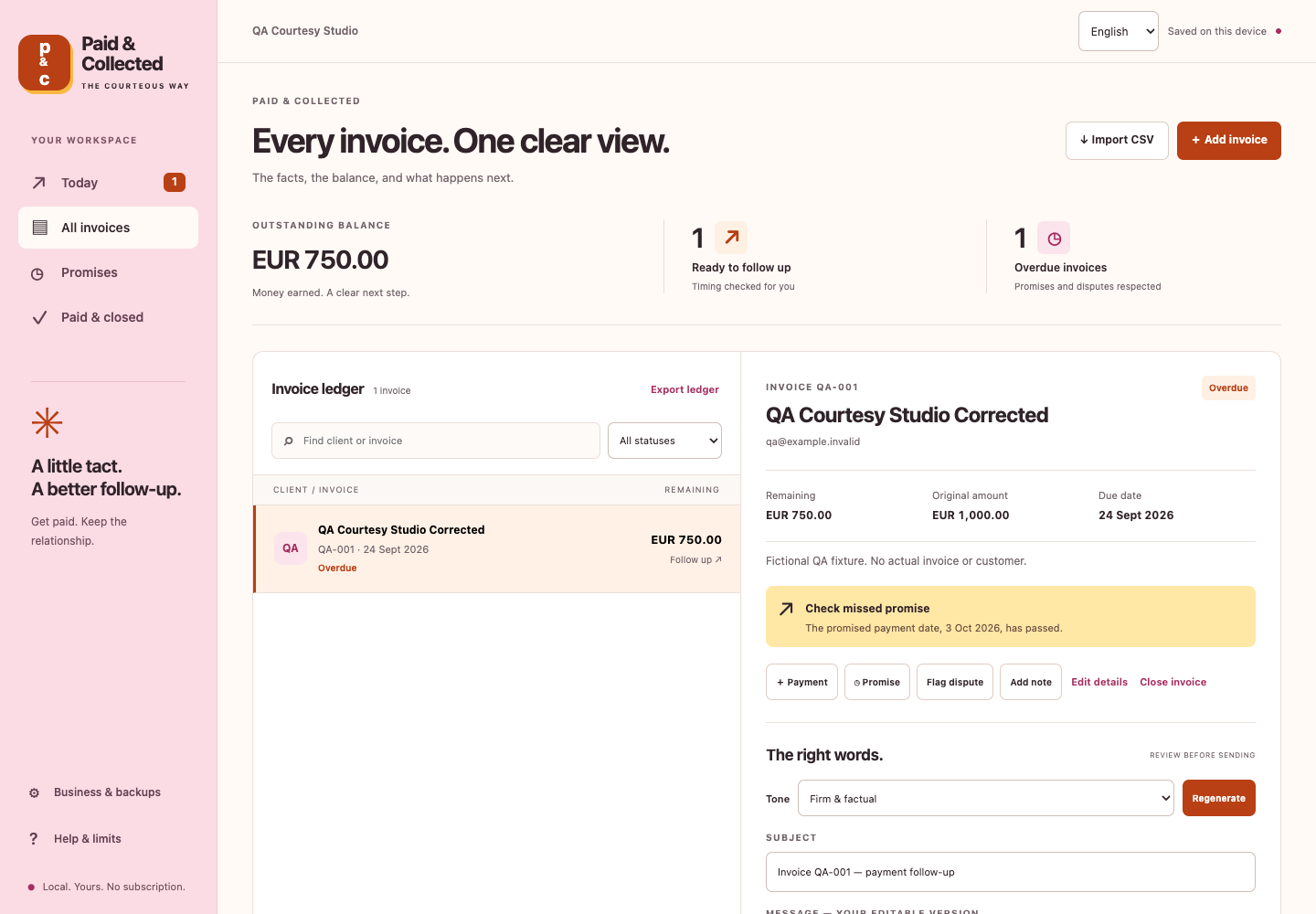Click the All invoices list icon
1316x914 pixels.
pos(39,228)
